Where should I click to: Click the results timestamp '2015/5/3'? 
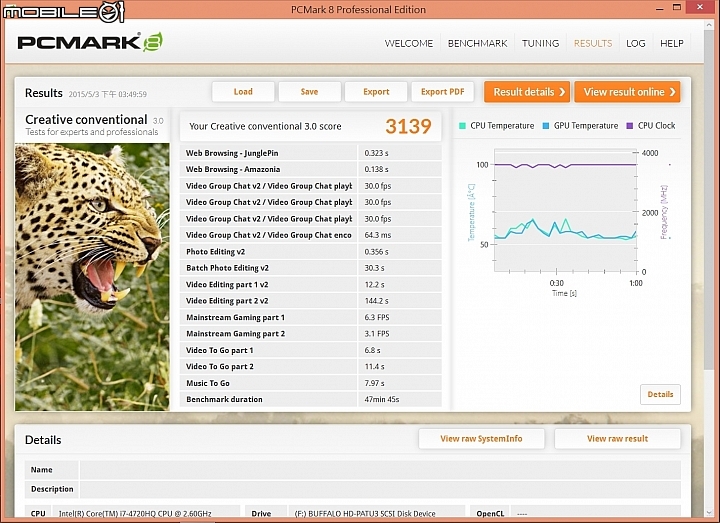(107, 94)
